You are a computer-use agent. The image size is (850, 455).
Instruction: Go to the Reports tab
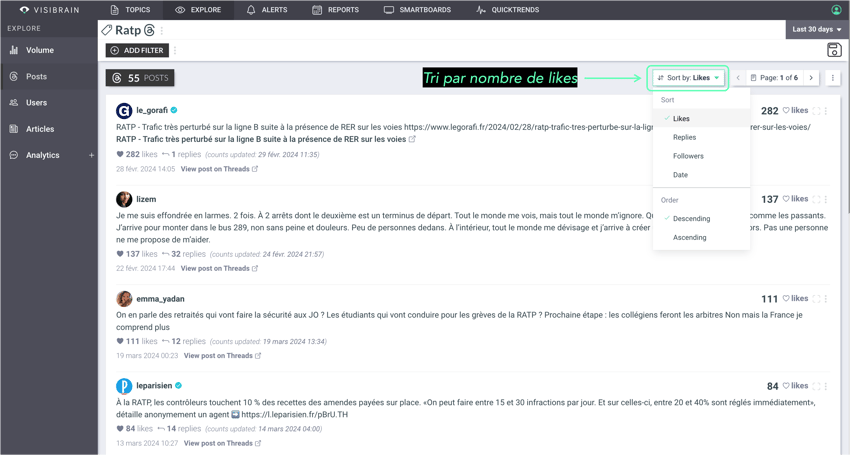336,10
